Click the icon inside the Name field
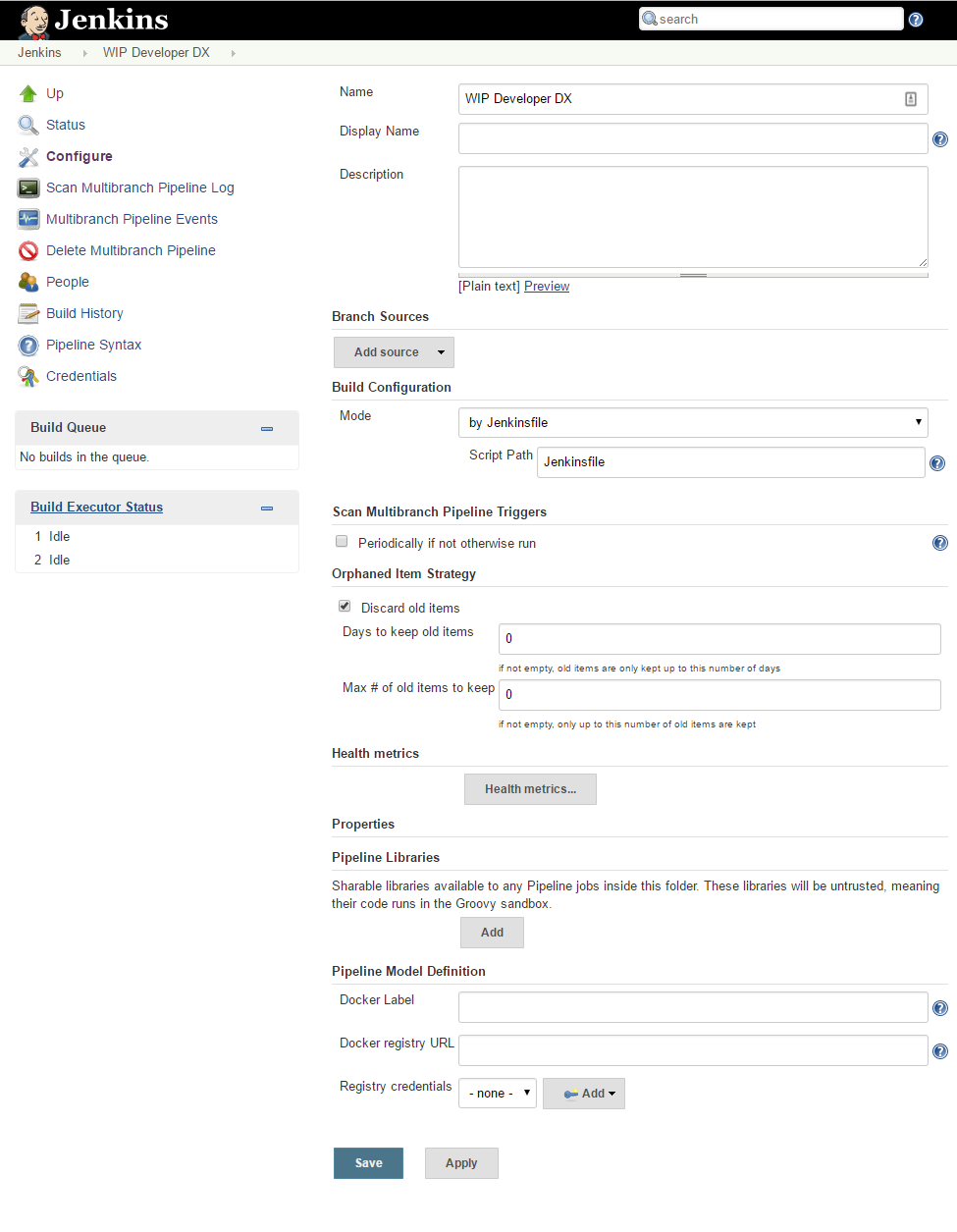Screen dimensions: 957x1232 tap(911, 99)
